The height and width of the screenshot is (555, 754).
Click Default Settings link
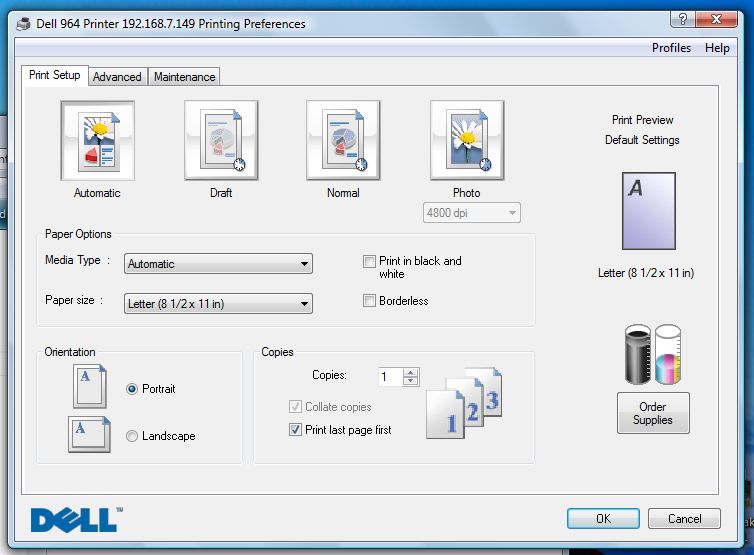pyautogui.click(x=642, y=140)
